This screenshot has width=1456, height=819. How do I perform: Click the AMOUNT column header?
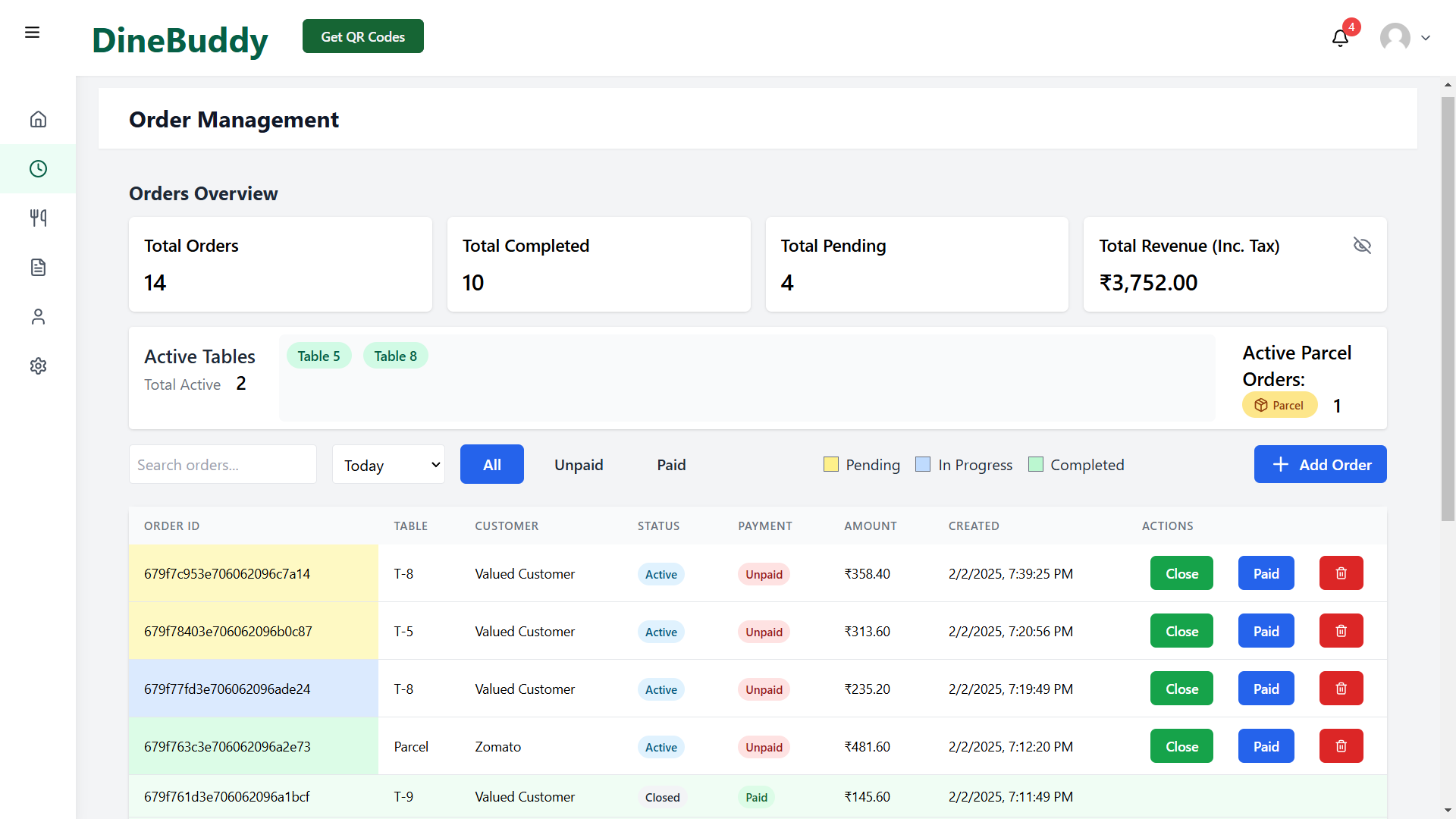click(870, 526)
